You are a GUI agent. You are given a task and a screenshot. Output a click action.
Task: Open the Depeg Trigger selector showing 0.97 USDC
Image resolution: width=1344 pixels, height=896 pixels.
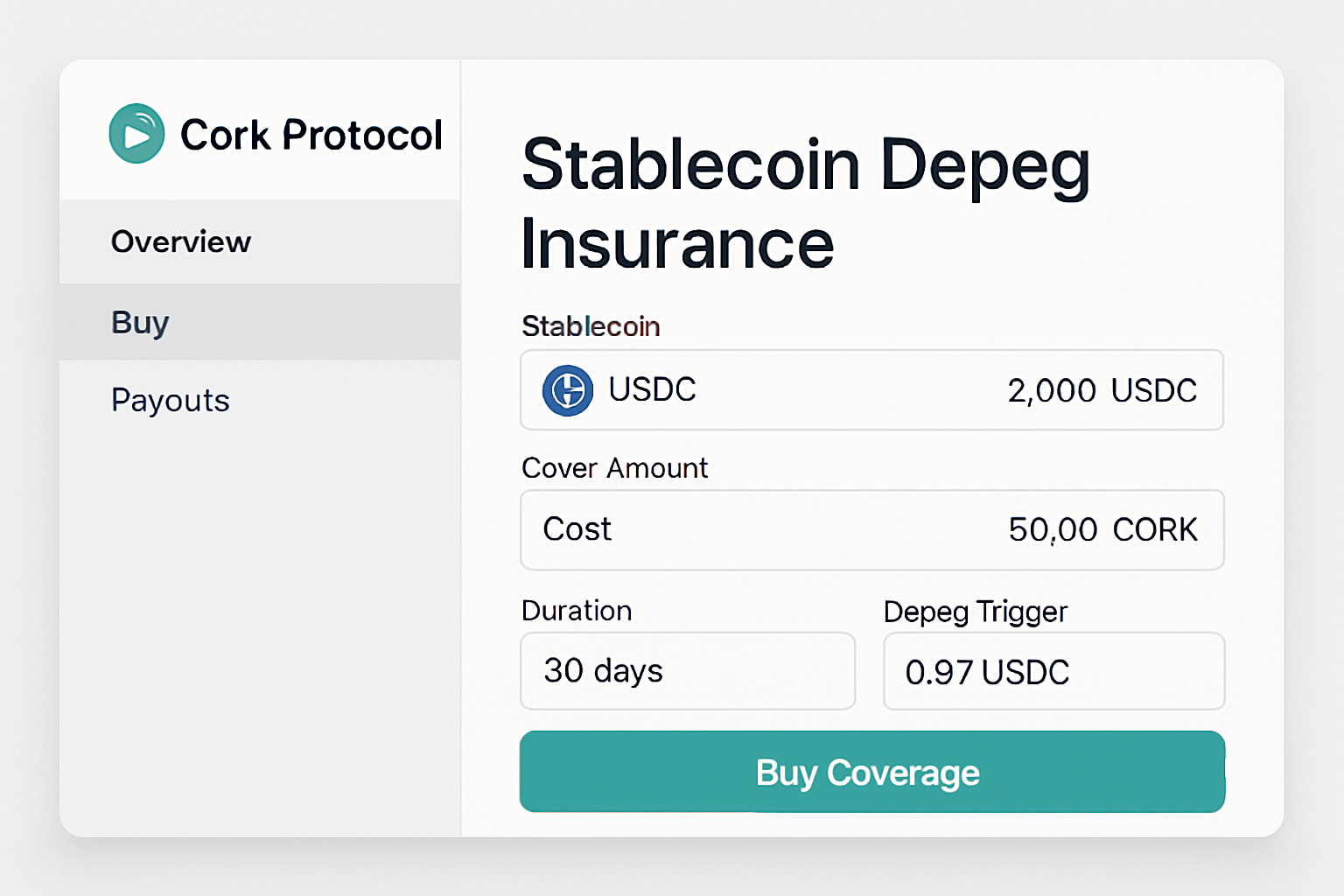[1053, 671]
